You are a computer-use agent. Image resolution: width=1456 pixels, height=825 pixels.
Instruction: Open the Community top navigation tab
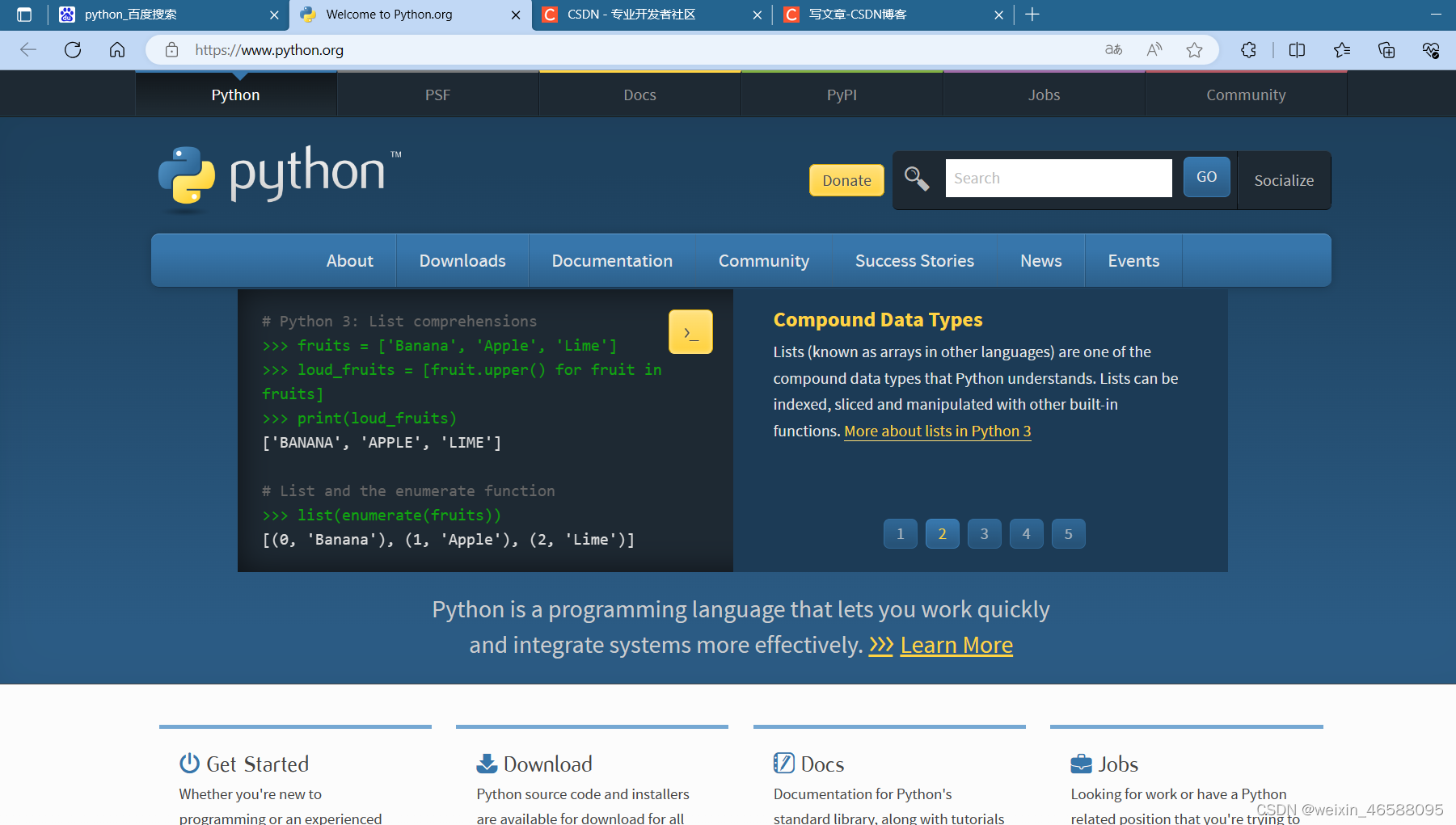click(x=1246, y=95)
